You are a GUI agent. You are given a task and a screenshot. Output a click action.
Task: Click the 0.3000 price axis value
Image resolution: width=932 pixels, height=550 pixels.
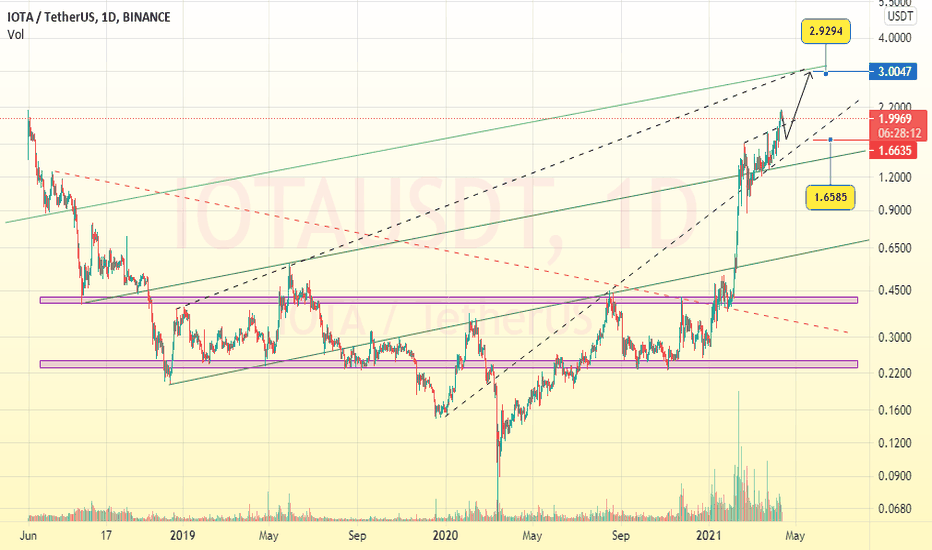(x=894, y=337)
